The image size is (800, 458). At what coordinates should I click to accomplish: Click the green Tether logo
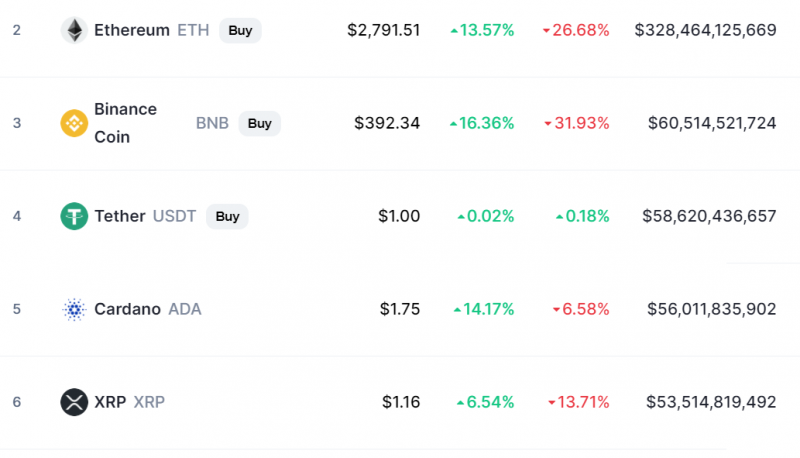coord(74,216)
